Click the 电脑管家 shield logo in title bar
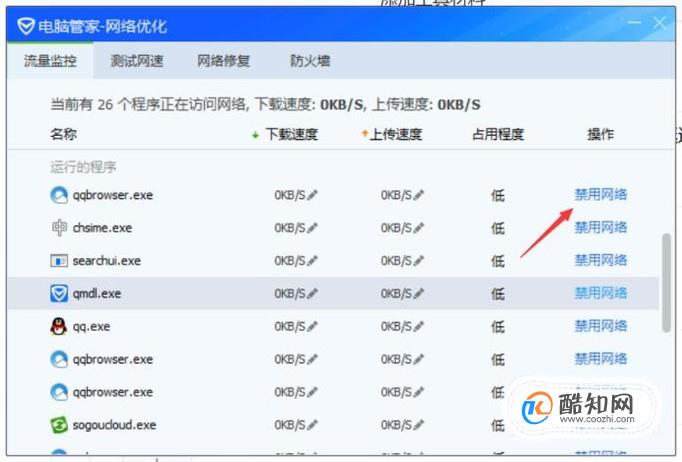The width and height of the screenshot is (682, 462). coord(26,27)
